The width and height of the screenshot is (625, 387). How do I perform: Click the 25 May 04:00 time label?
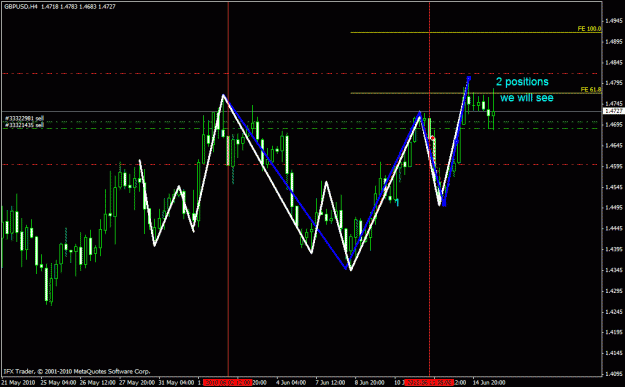point(57,383)
